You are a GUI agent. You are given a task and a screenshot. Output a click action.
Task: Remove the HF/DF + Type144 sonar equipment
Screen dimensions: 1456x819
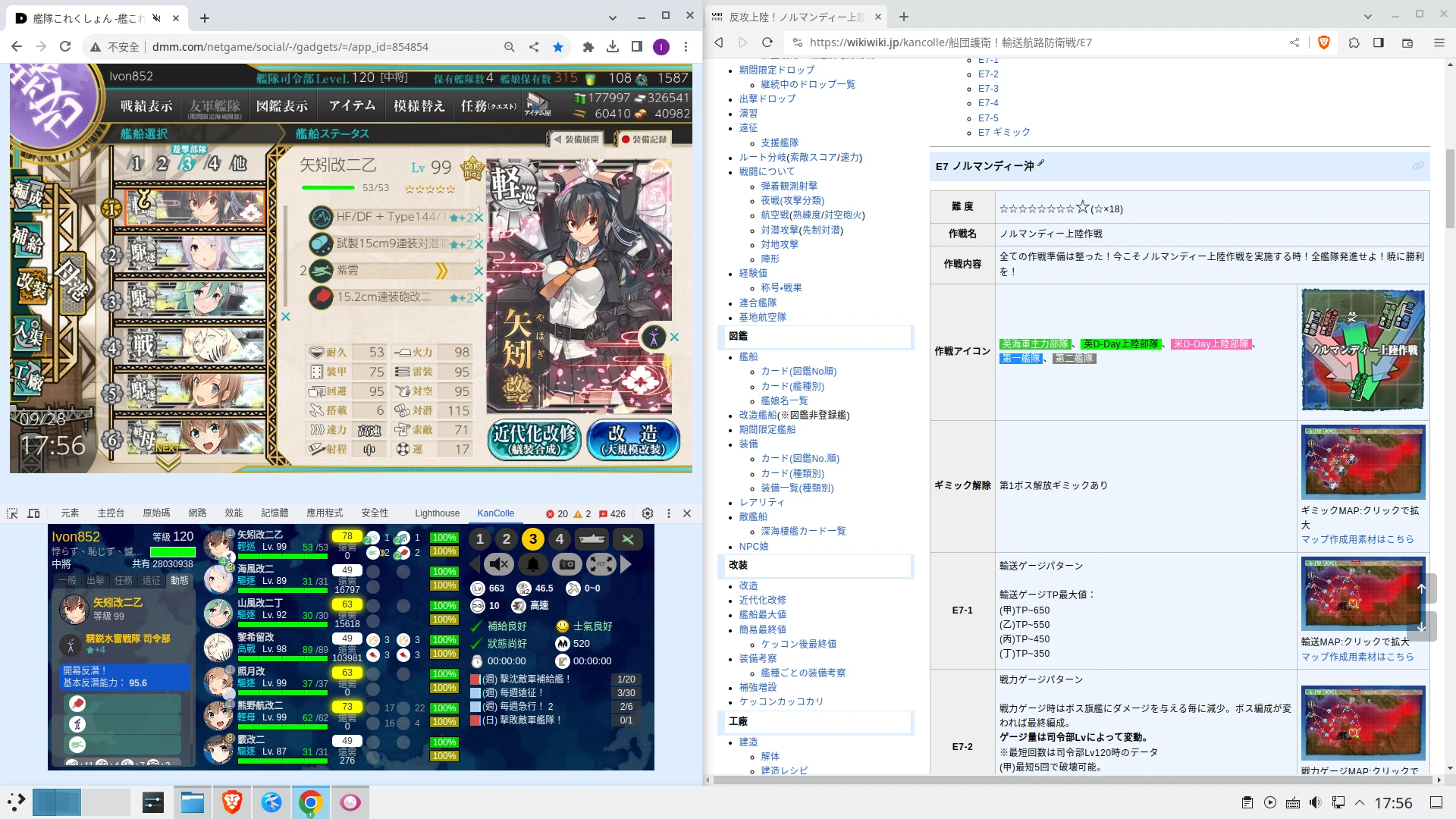tap(479, 218)
